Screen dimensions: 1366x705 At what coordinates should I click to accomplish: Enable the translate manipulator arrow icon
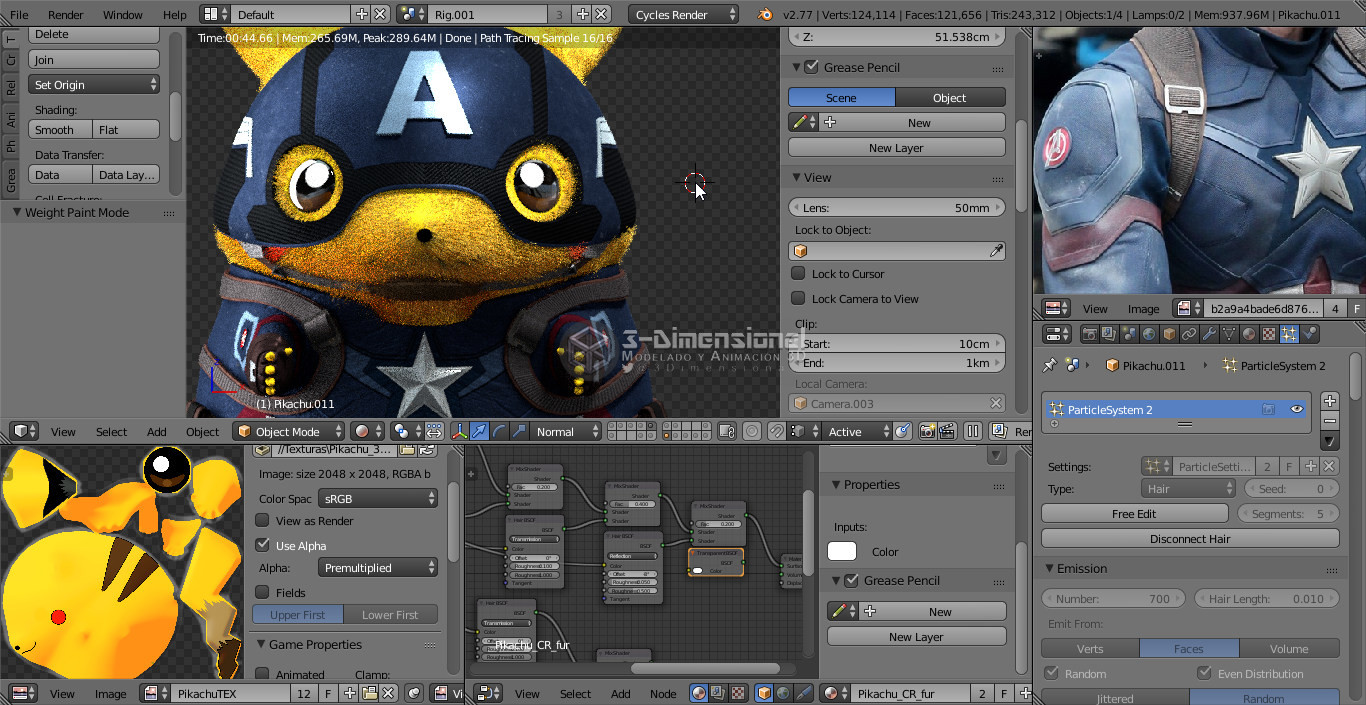coord(479,431)
